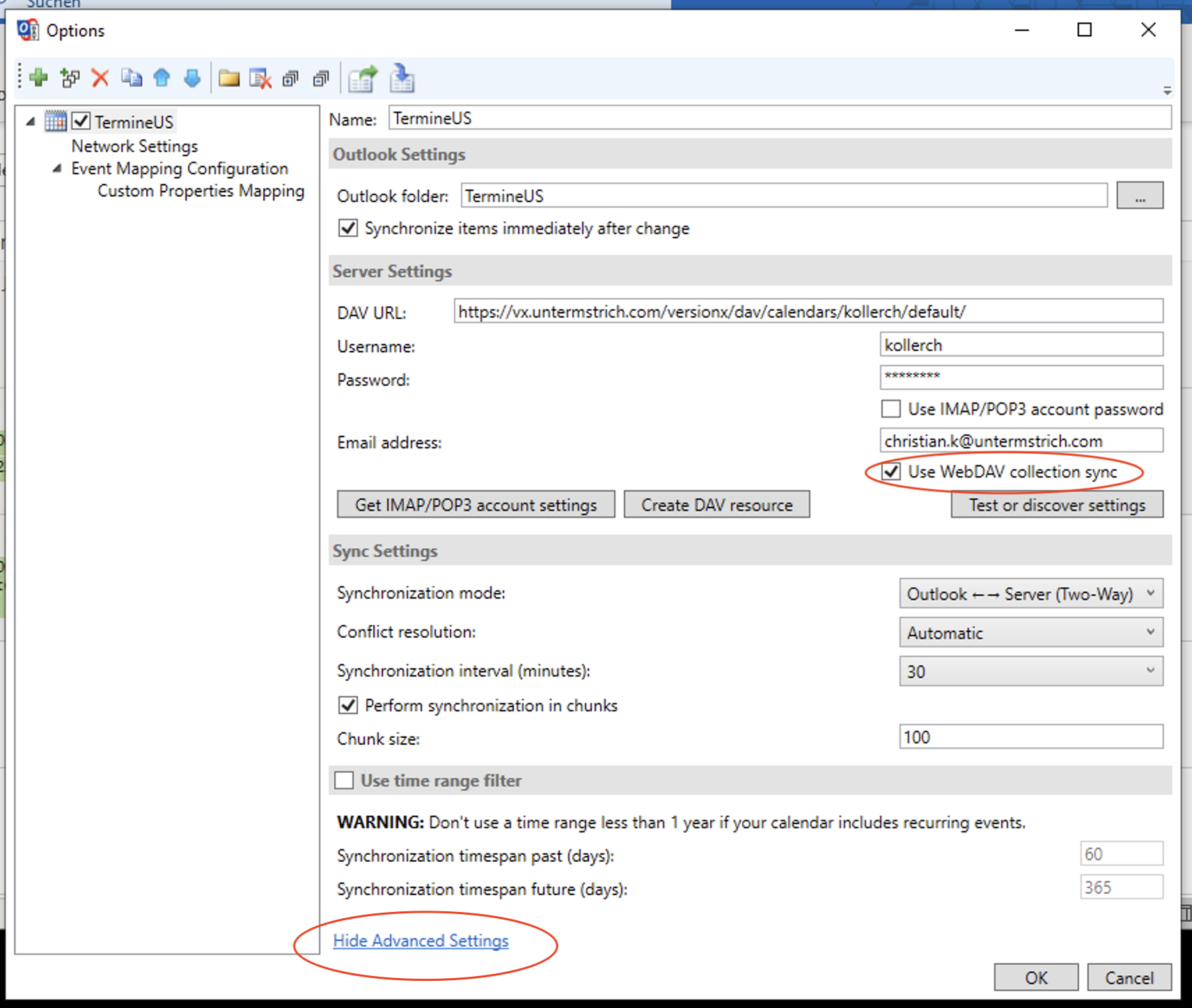Image resolution: width=1192 pixels, height=1008 pixels.
Task: Click the export profiles icon with green arrow
Action: point(363,78)
